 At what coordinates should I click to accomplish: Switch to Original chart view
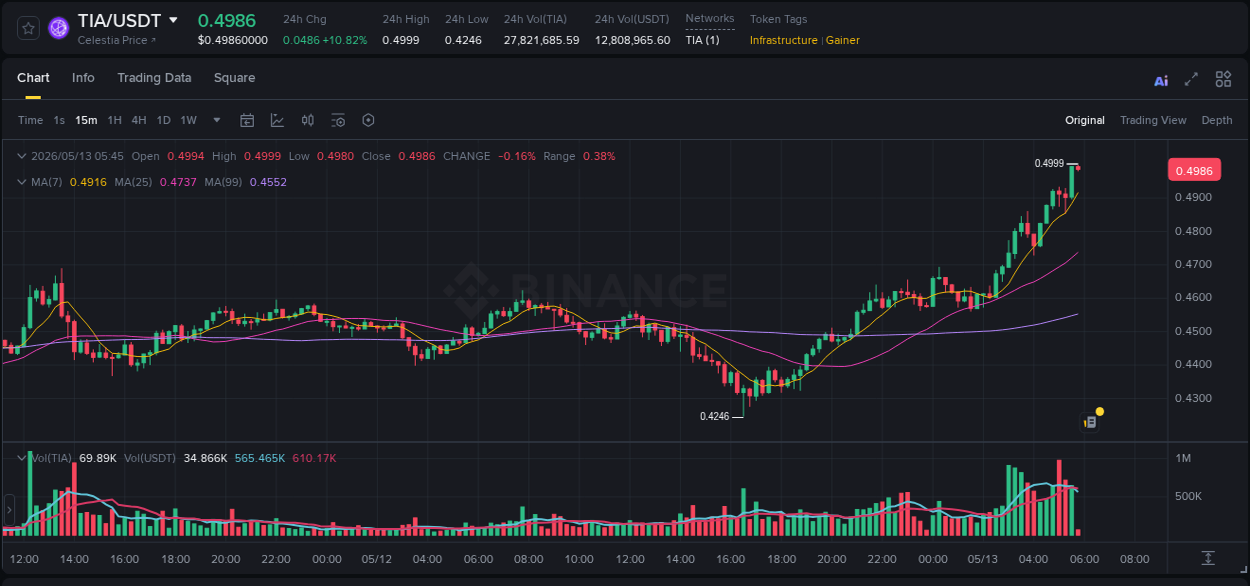[x=1085, y=120]
